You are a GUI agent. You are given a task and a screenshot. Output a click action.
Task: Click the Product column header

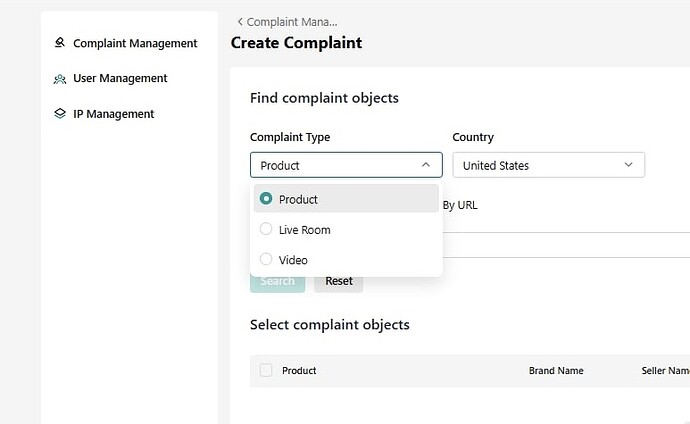[x=299, y=371]
